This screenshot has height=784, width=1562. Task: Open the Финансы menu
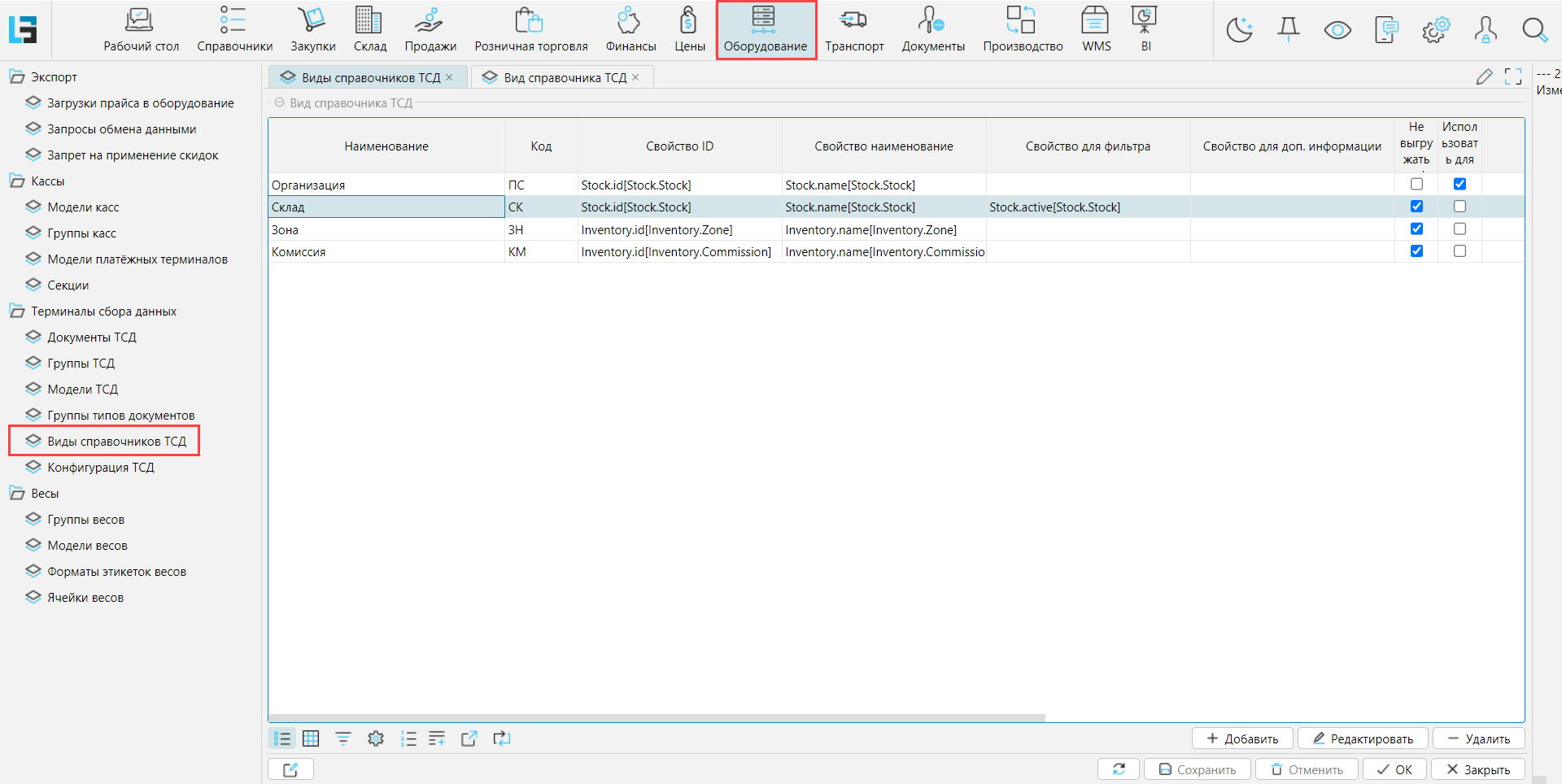click(x=630, y=30)
